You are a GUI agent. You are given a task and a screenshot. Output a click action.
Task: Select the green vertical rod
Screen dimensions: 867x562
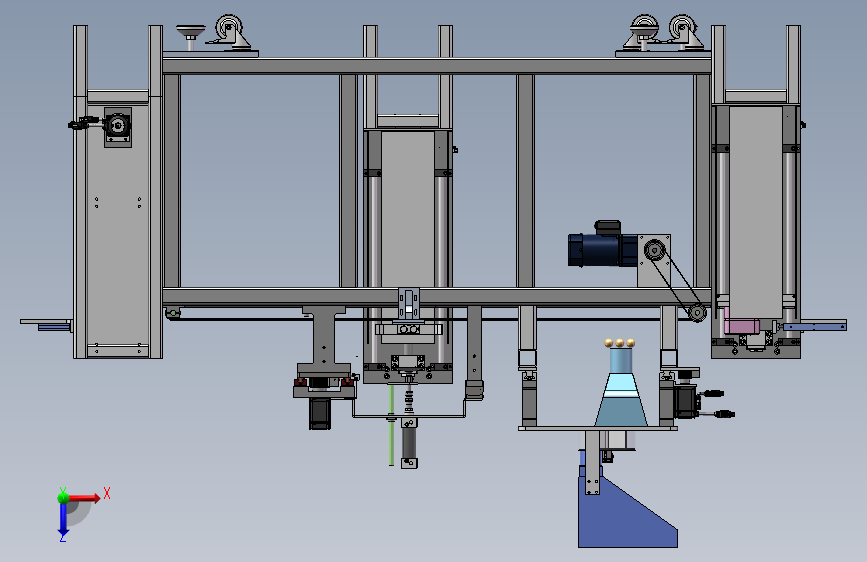tap(391, 425)
